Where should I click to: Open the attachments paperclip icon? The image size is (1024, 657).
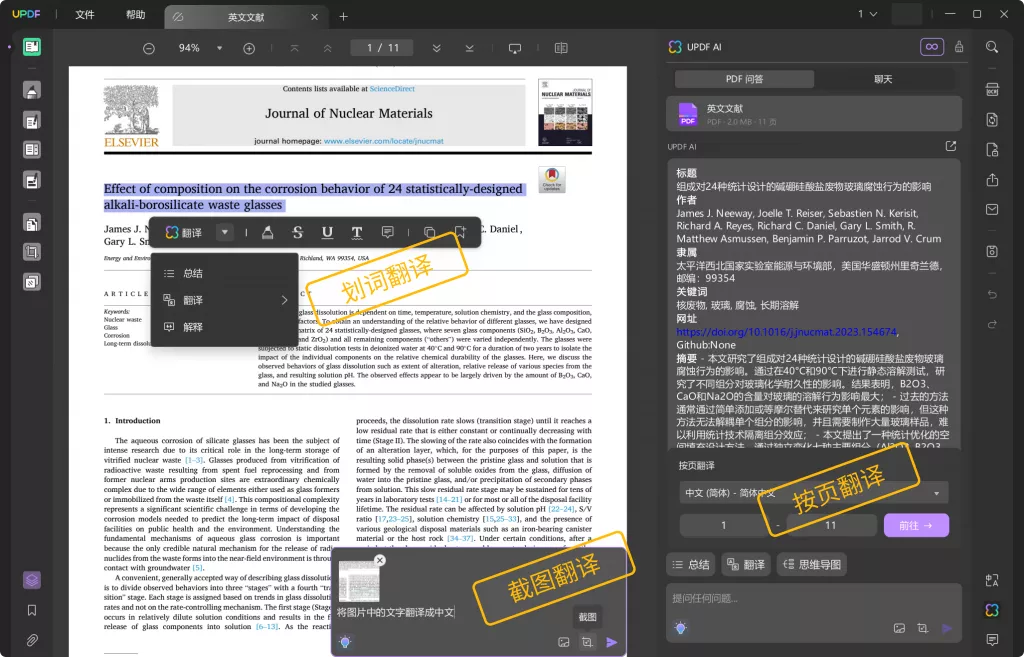(31, 640)
